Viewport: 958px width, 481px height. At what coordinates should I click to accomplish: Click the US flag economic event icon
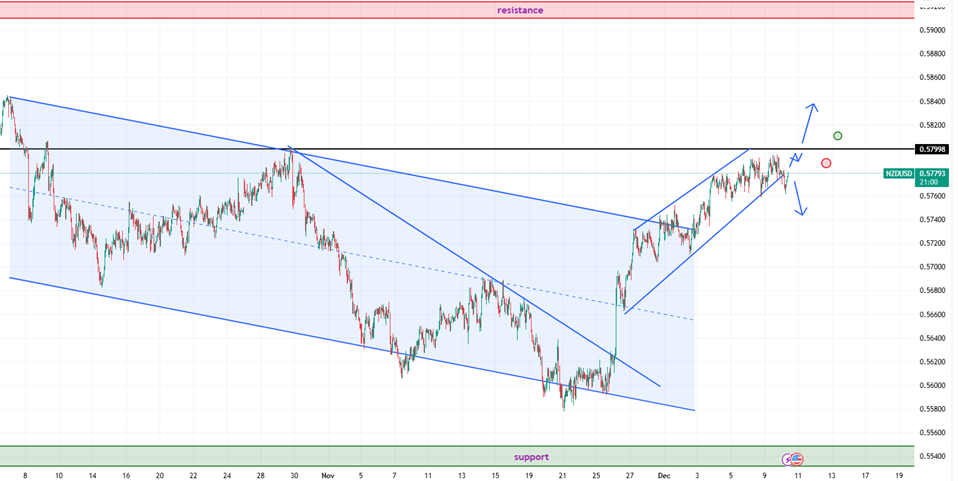798,459
